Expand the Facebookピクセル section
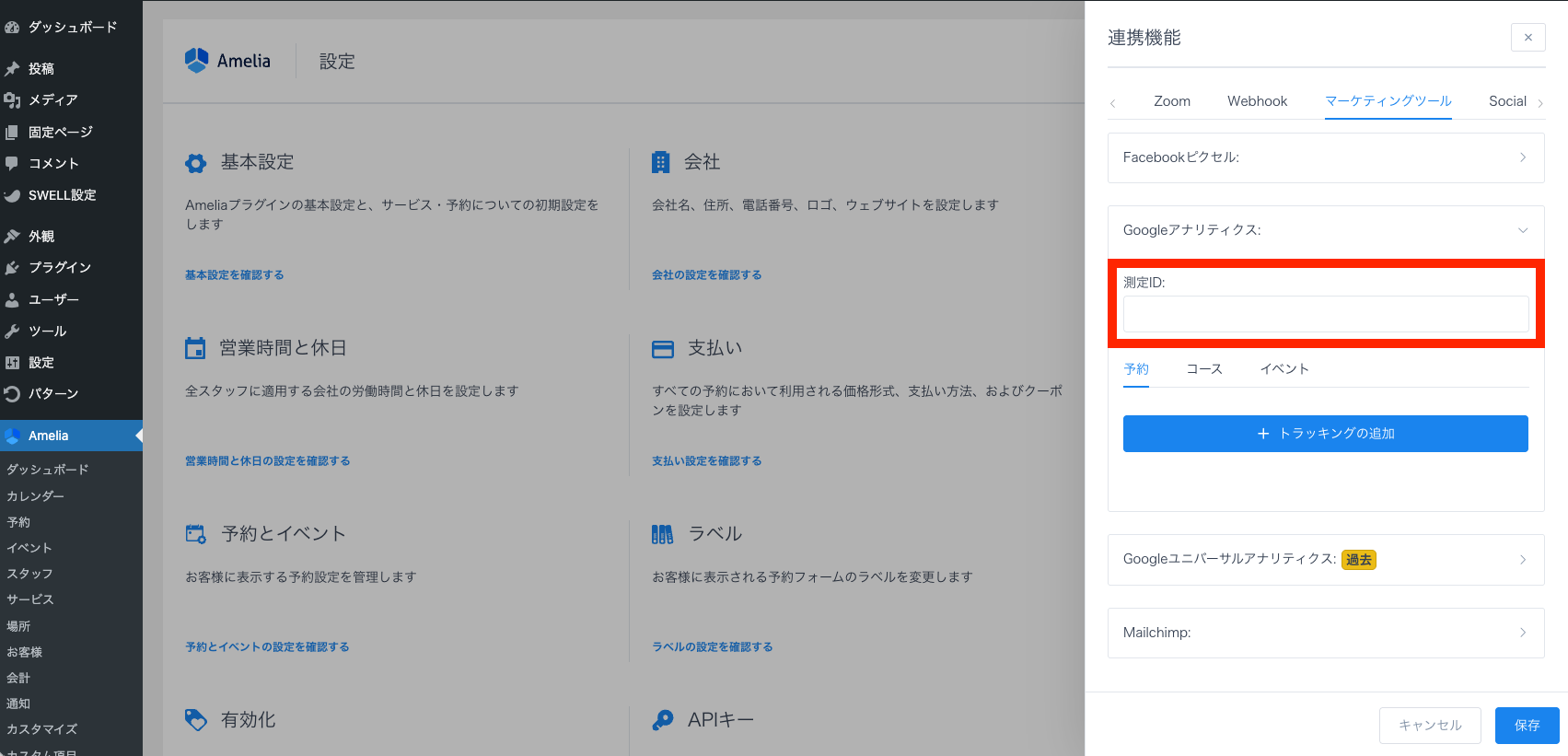 pos(1325,157)
